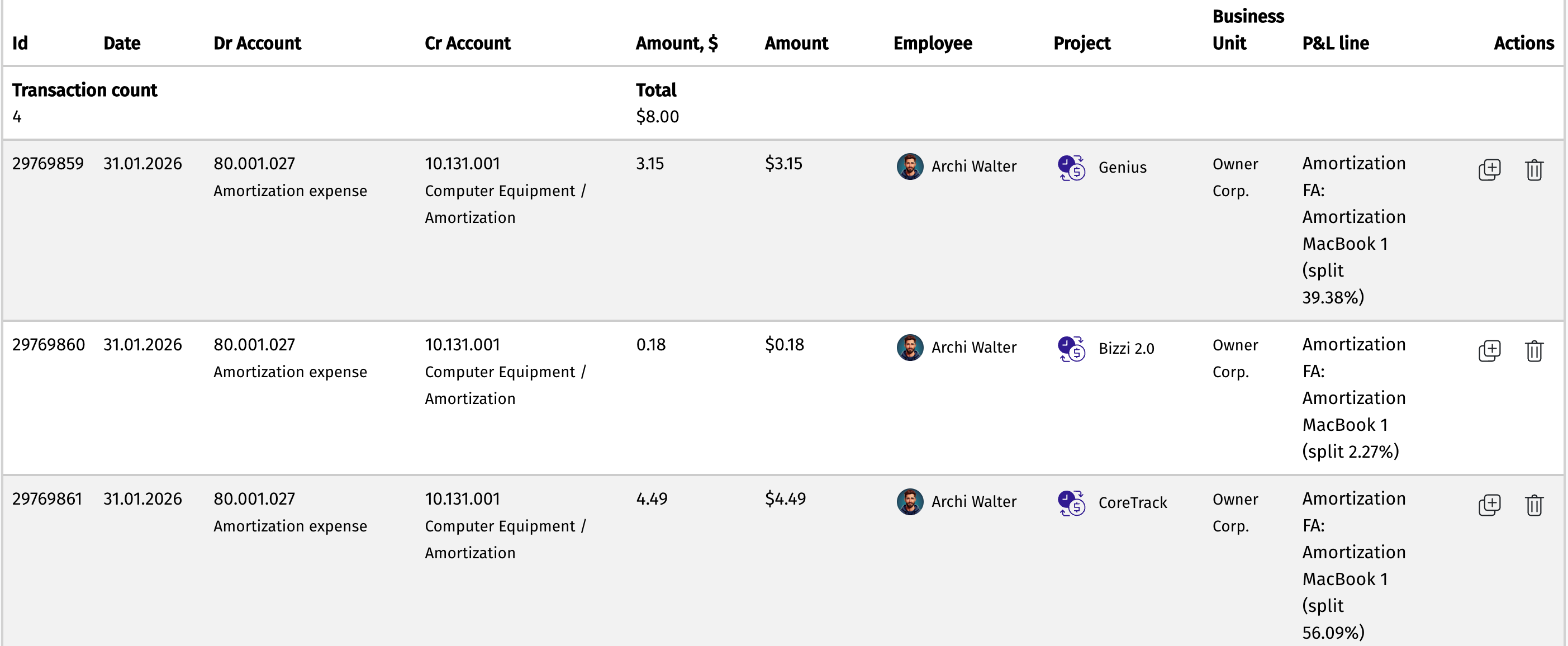Duplicate transaction 29769861
The image size is (1568, 646).
[x=1489, y=505]
